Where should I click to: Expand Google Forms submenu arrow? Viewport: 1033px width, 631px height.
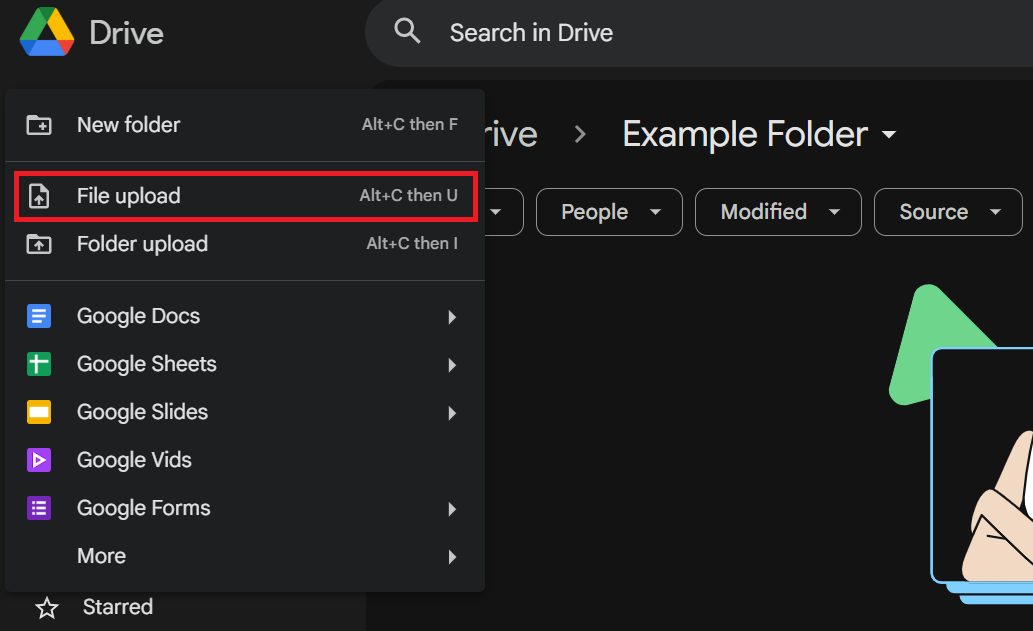[x=452, y=509]
